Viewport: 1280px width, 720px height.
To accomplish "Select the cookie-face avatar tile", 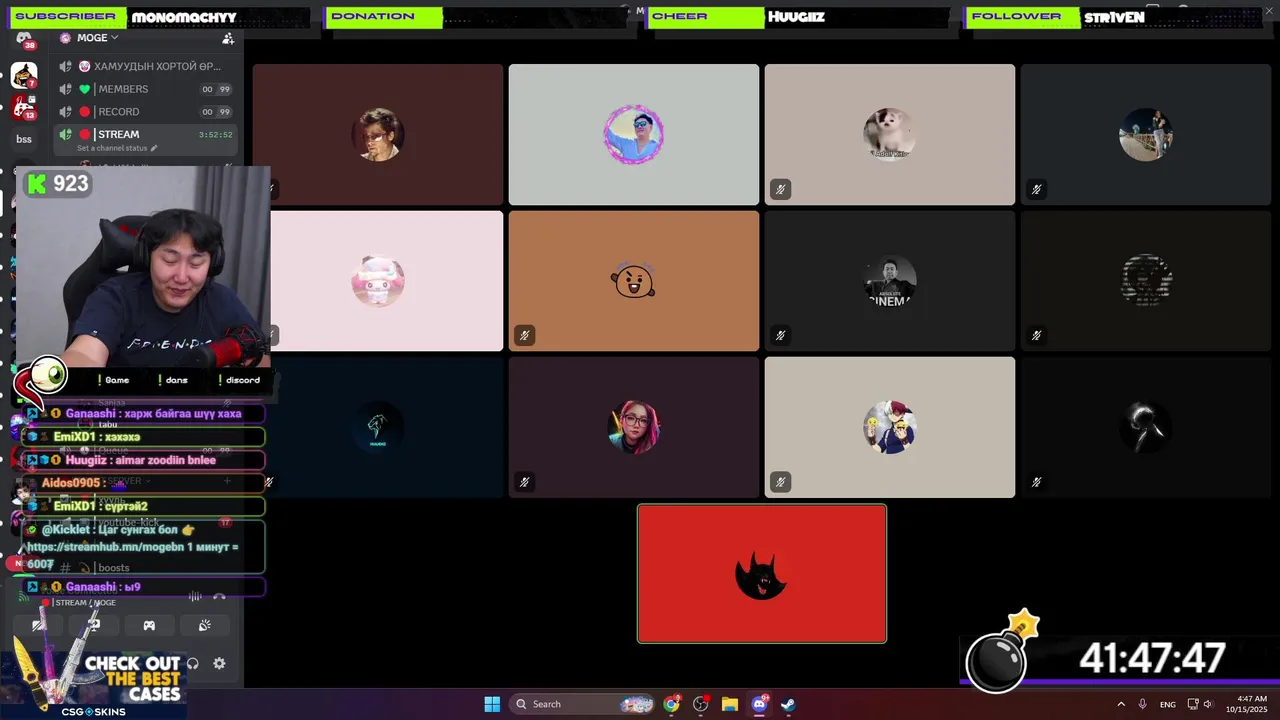I will click(633, 281).
